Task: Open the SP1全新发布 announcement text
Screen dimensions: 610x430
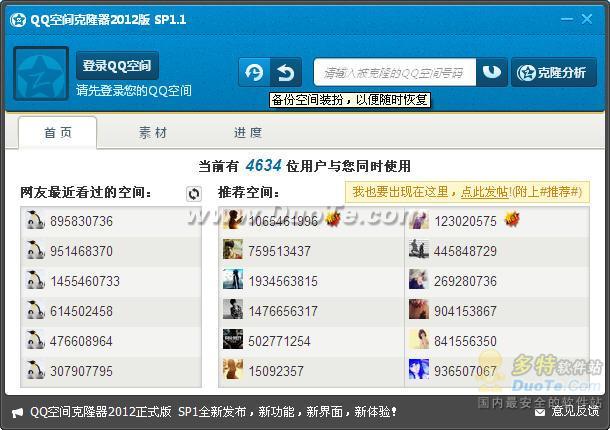Action: [x=213, y=412]
